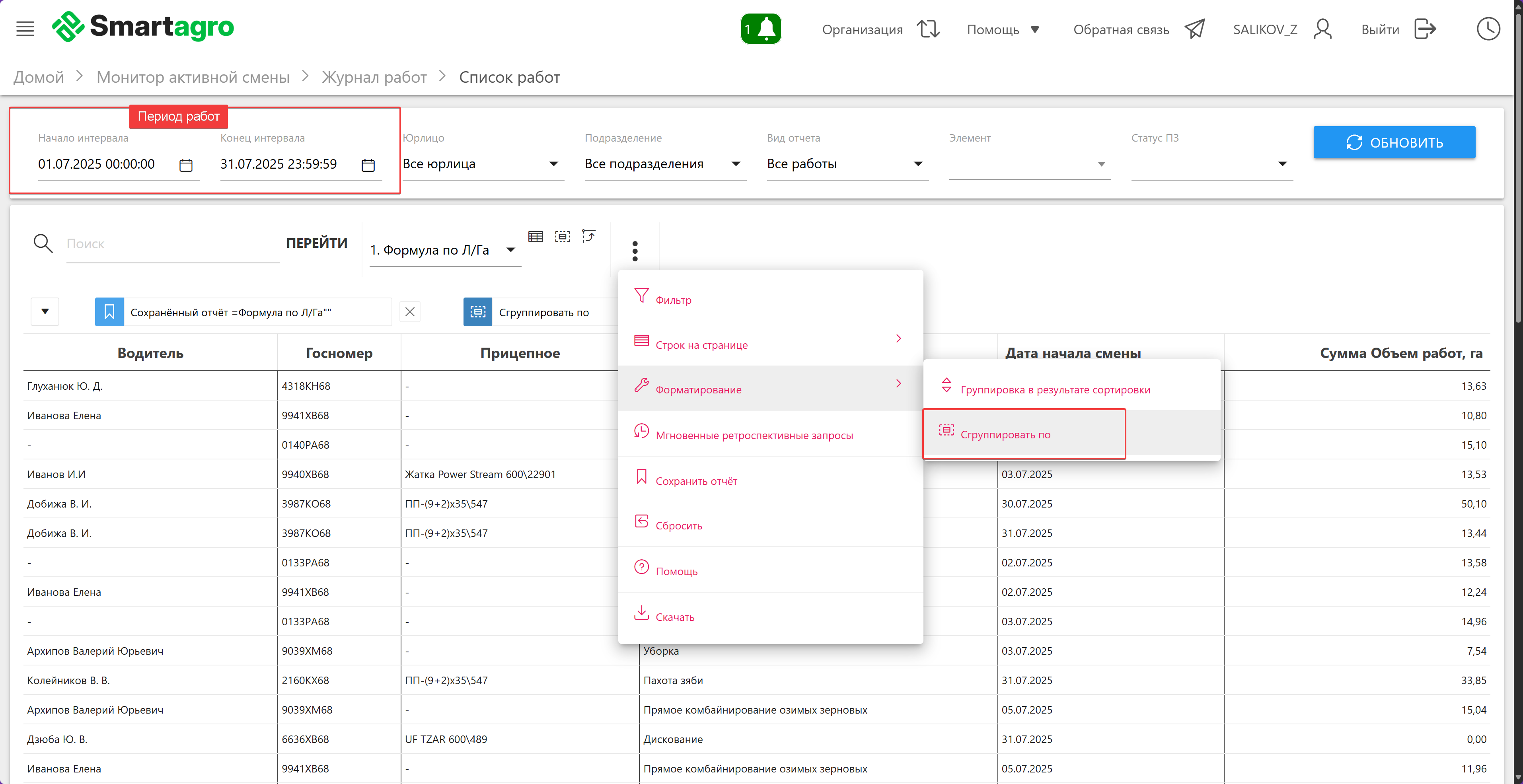Remove the saved report chip

coord(410,311)
